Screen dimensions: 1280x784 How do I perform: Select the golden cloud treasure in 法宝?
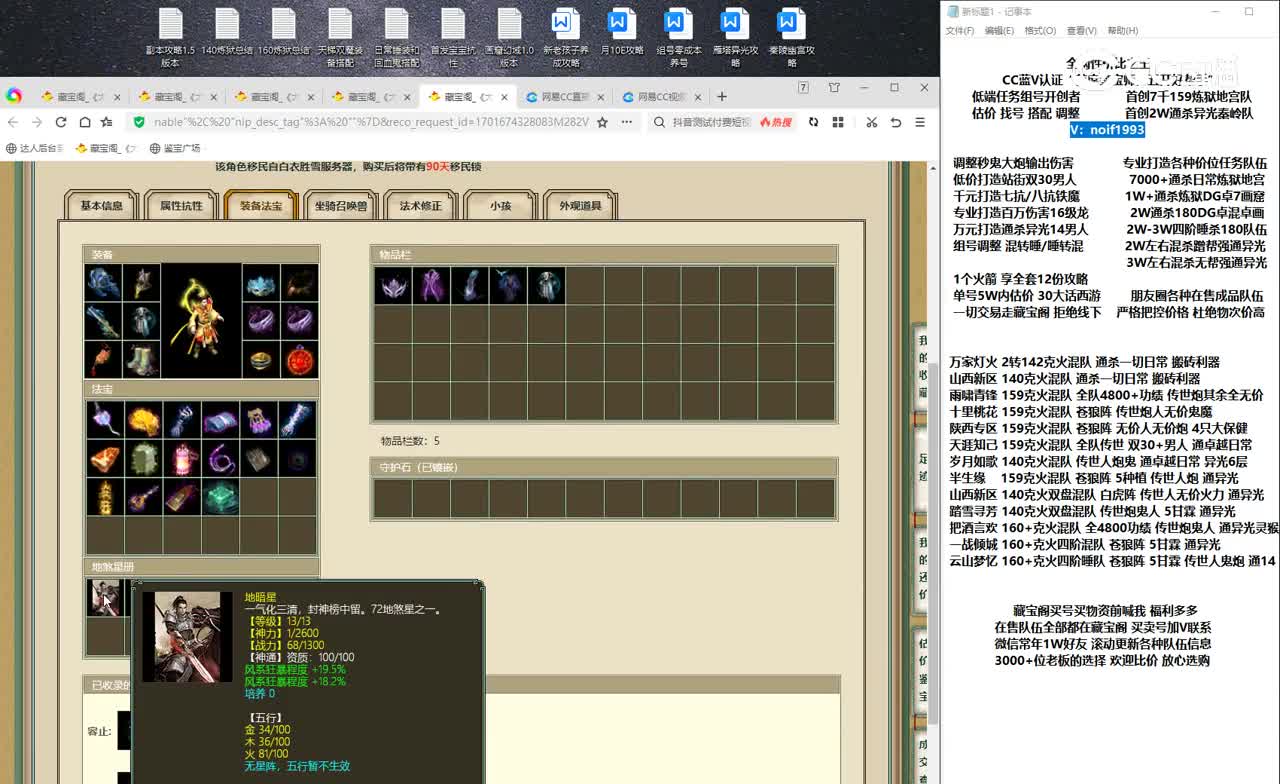click(x=144, y=421)
